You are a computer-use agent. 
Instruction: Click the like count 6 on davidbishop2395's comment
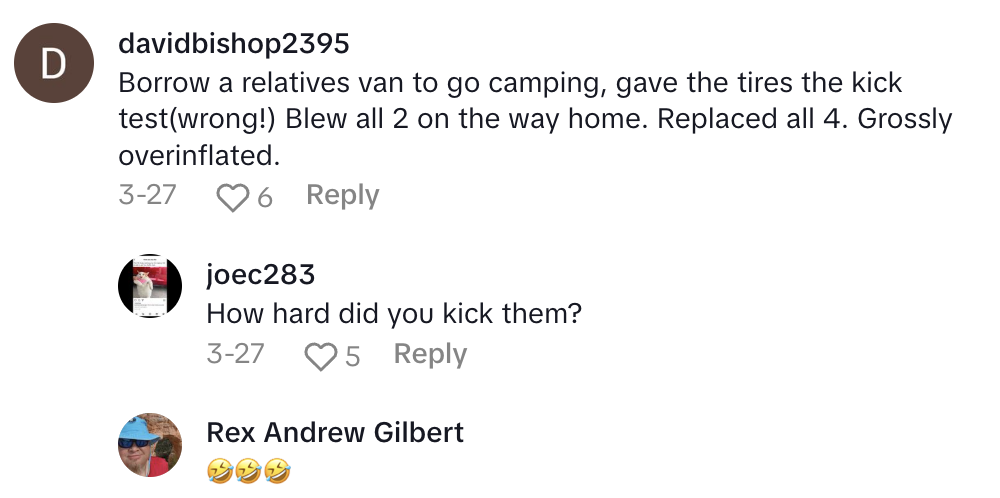tap(265, 198)
